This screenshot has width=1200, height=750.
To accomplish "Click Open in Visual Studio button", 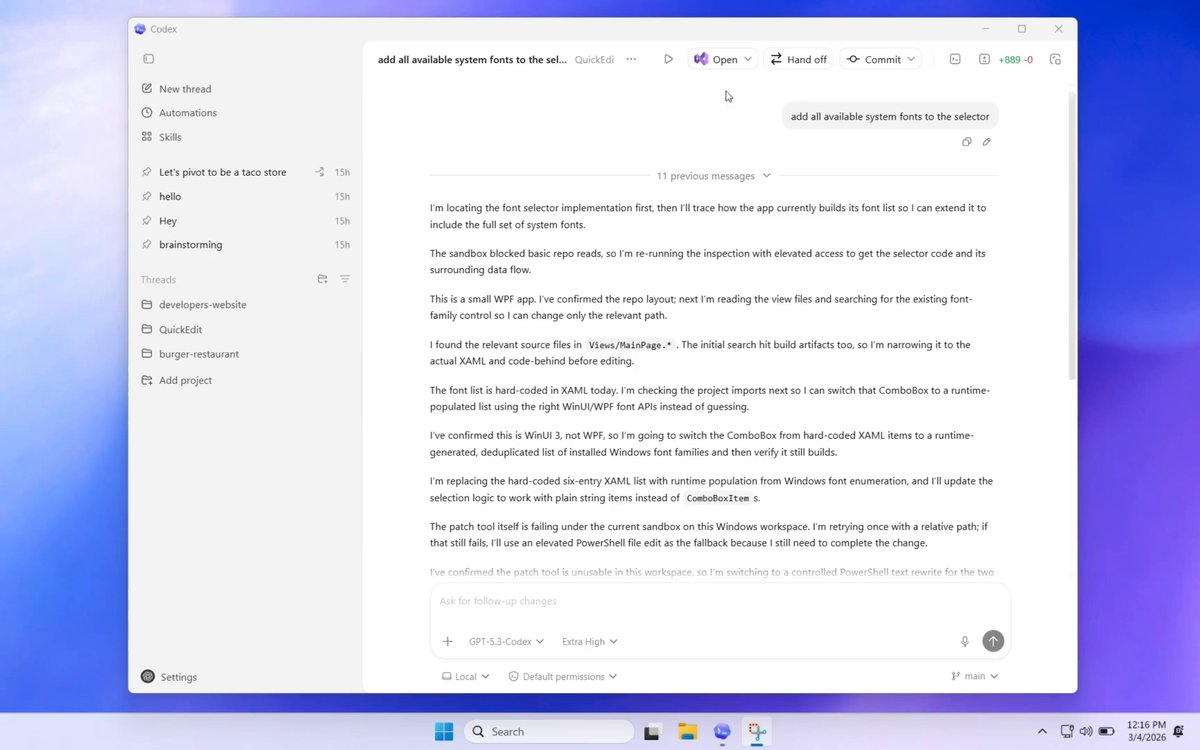I will click(716, 59).
